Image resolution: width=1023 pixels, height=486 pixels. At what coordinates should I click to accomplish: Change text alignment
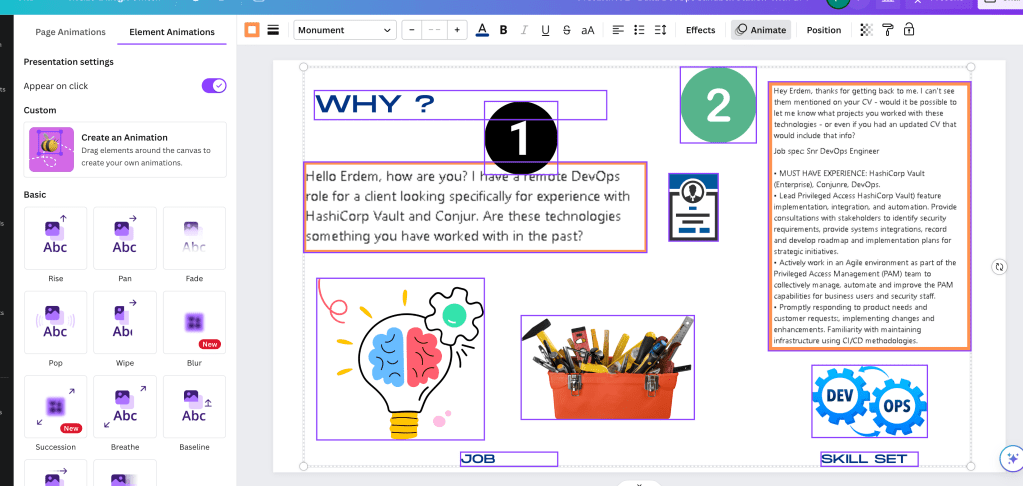click(618, 30)
